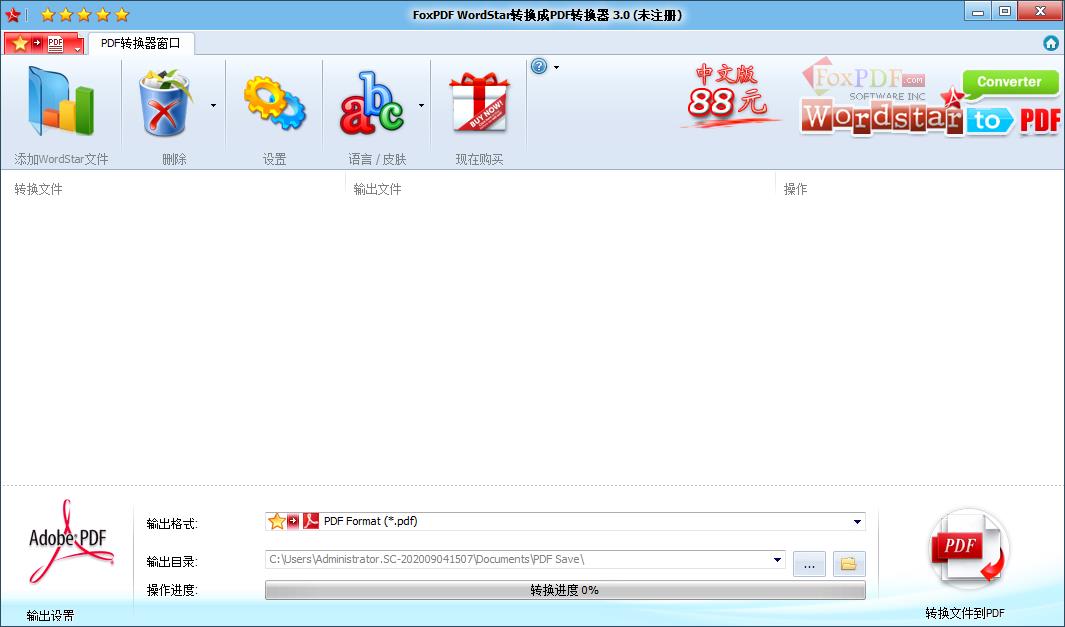Screen dimensions: 1065x627
Task: Click the Convert file to PDF icon
Action: coord(967,550)
